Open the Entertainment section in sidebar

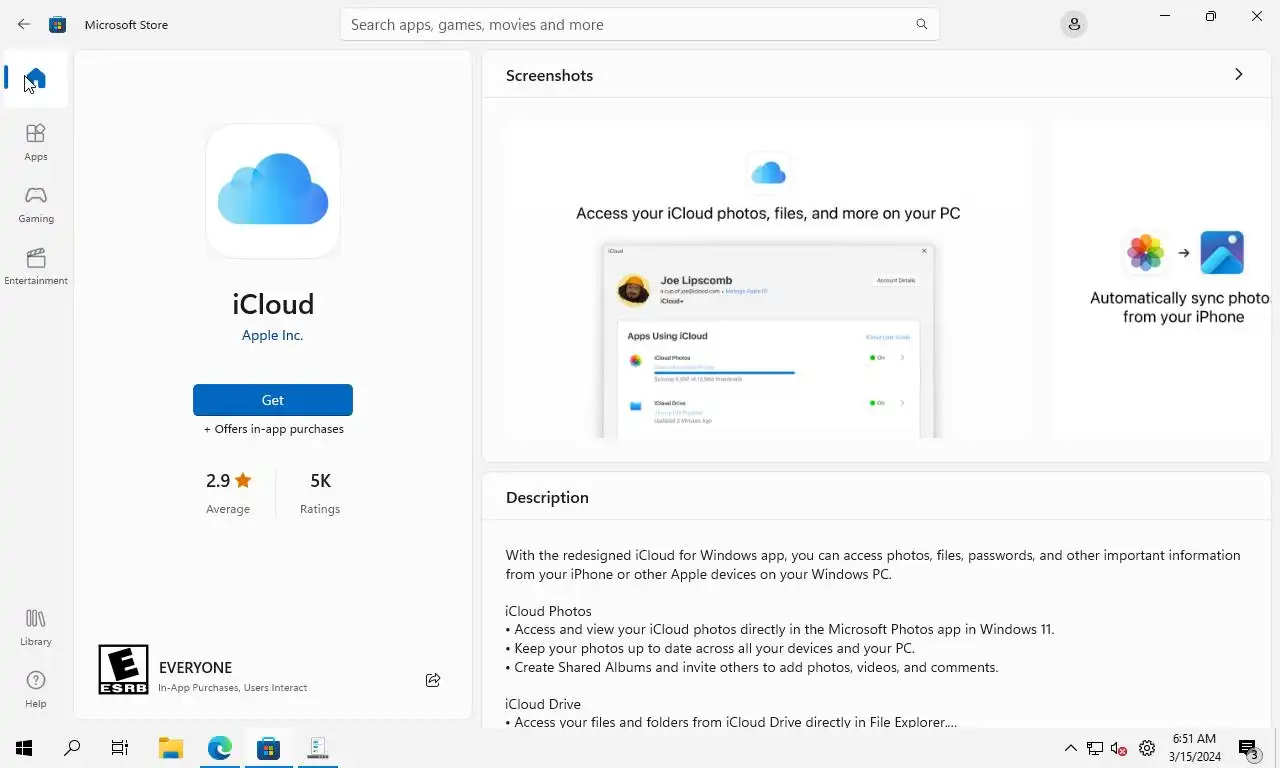(x=36, y=266)
